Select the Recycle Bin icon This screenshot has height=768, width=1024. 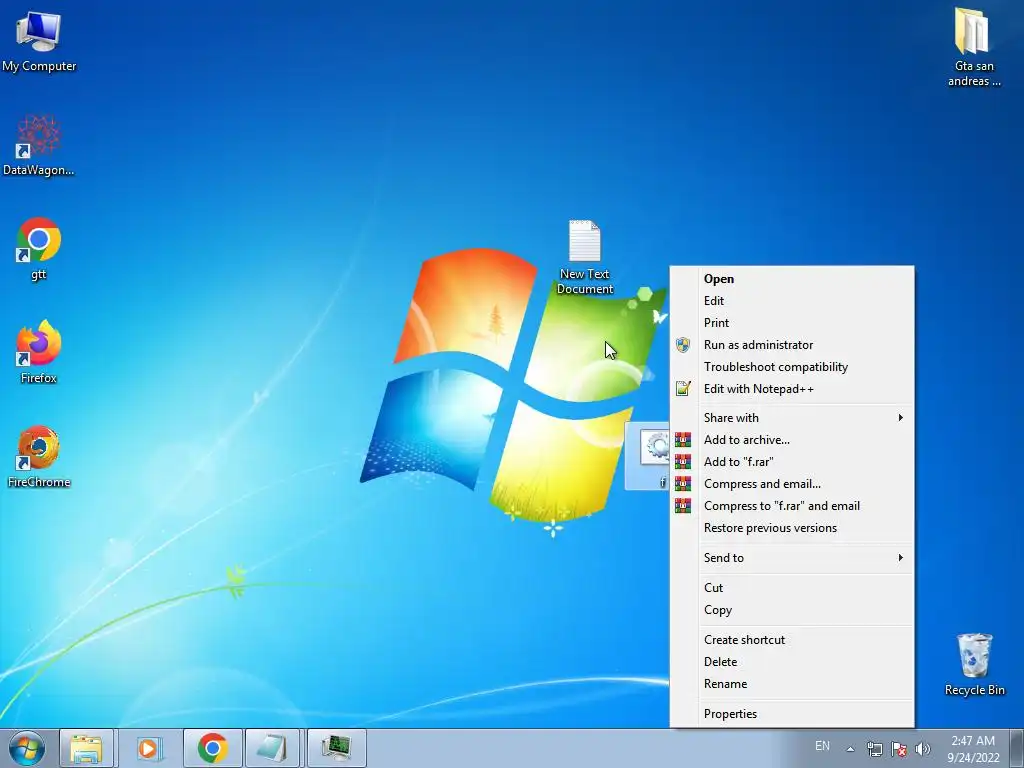[x=974, y=664]
